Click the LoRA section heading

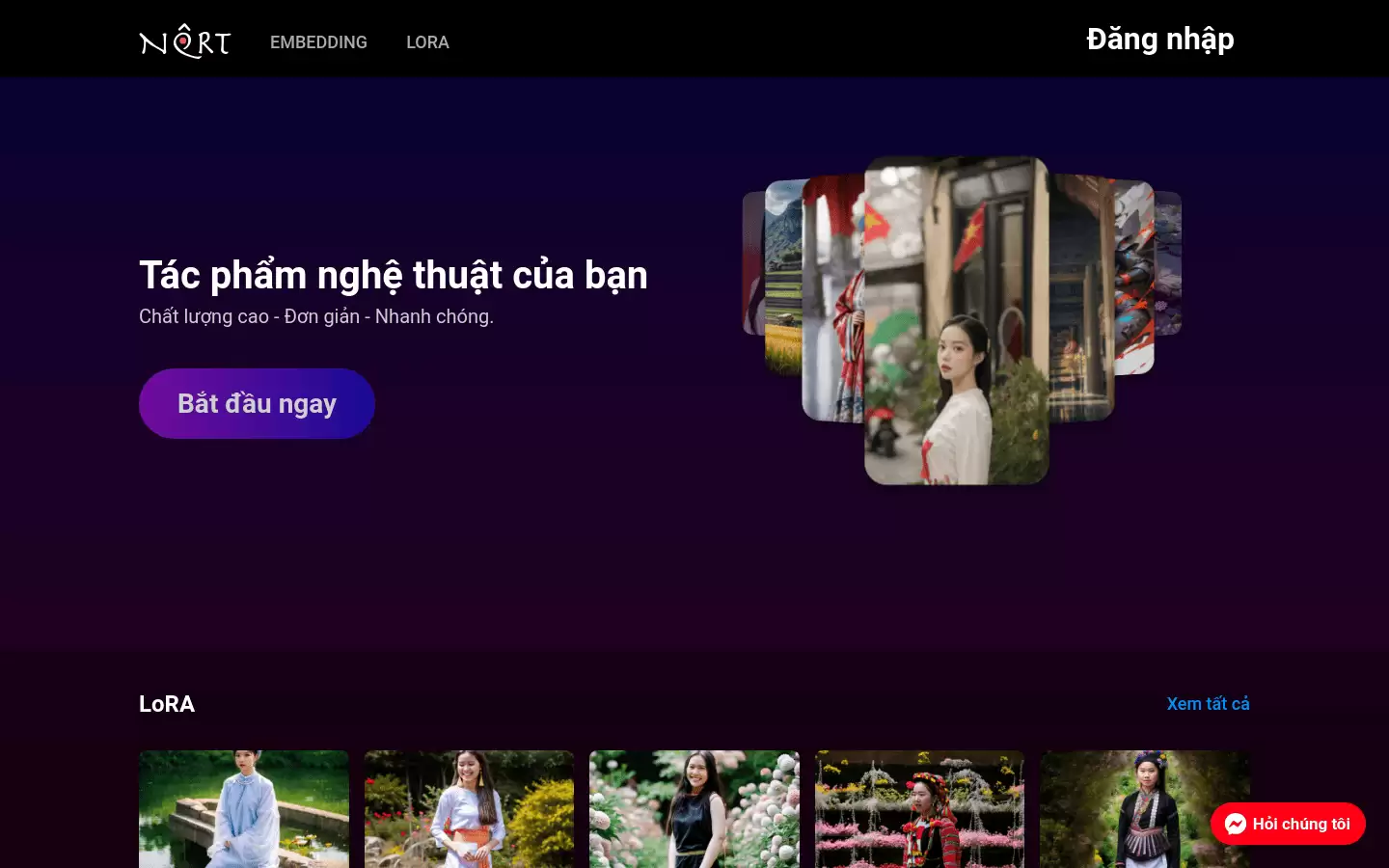(167, 704)
